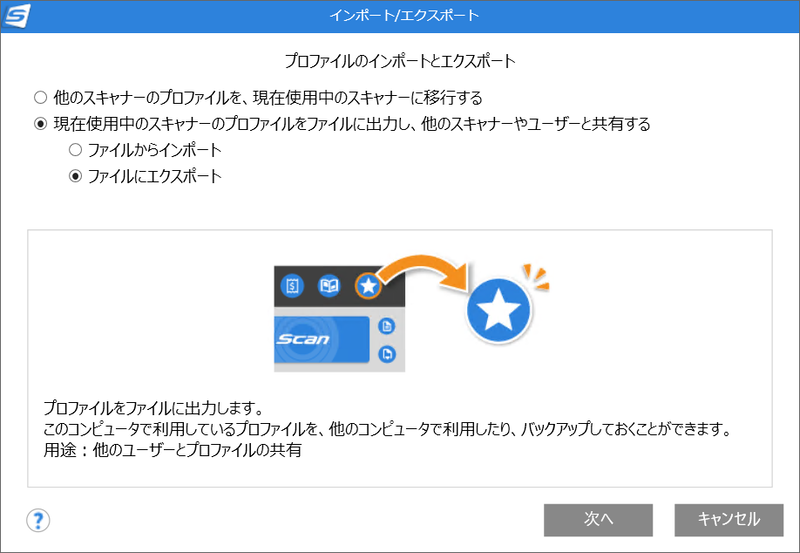Click the ScanSnap logo in the title bar
The height and width of the screenshot is (553, 800).
[x=17, y=16]
